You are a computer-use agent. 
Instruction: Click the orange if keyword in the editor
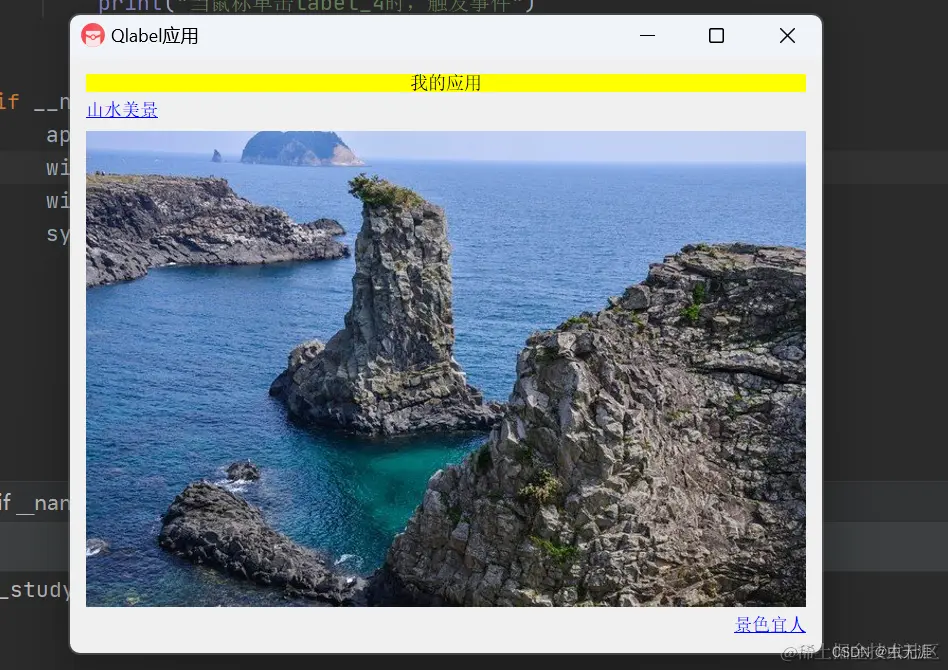pyautogui.click(x=9, y=101)
